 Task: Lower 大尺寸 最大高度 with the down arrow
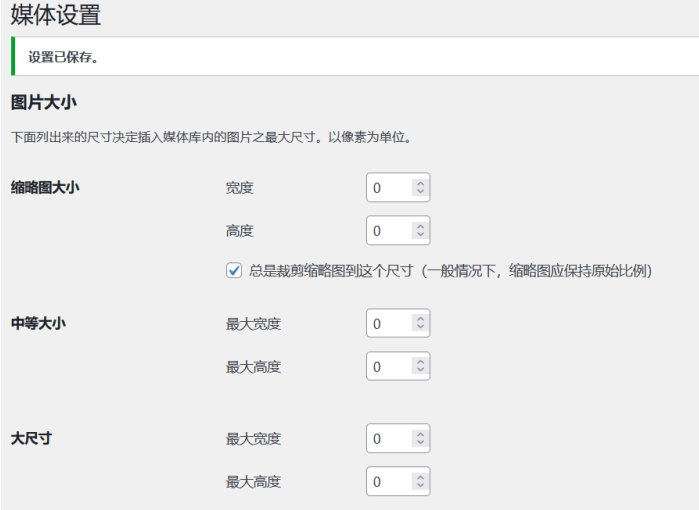(420, 487)
